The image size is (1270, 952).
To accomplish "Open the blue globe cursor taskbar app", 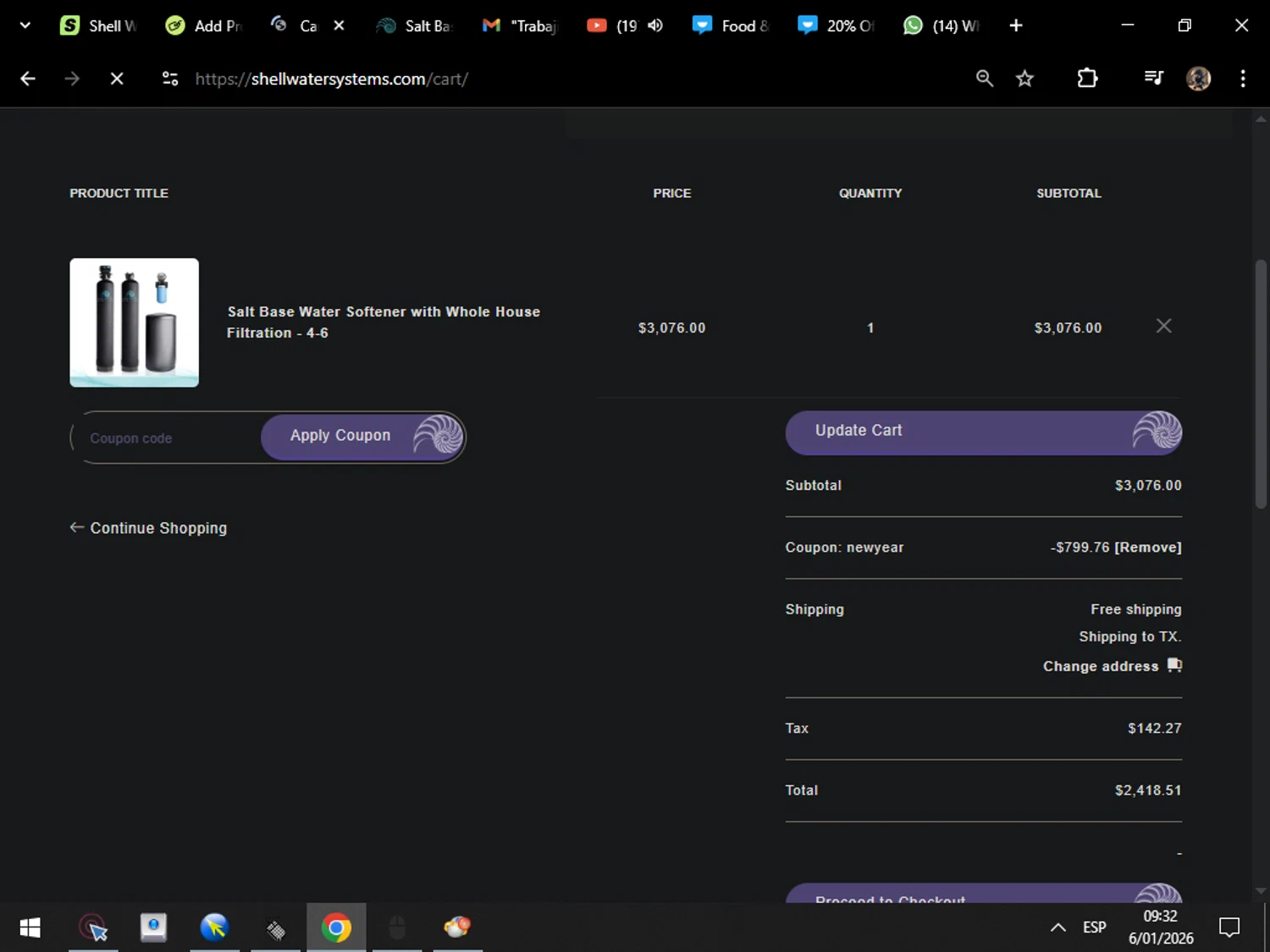I will (x=214, y=927).
